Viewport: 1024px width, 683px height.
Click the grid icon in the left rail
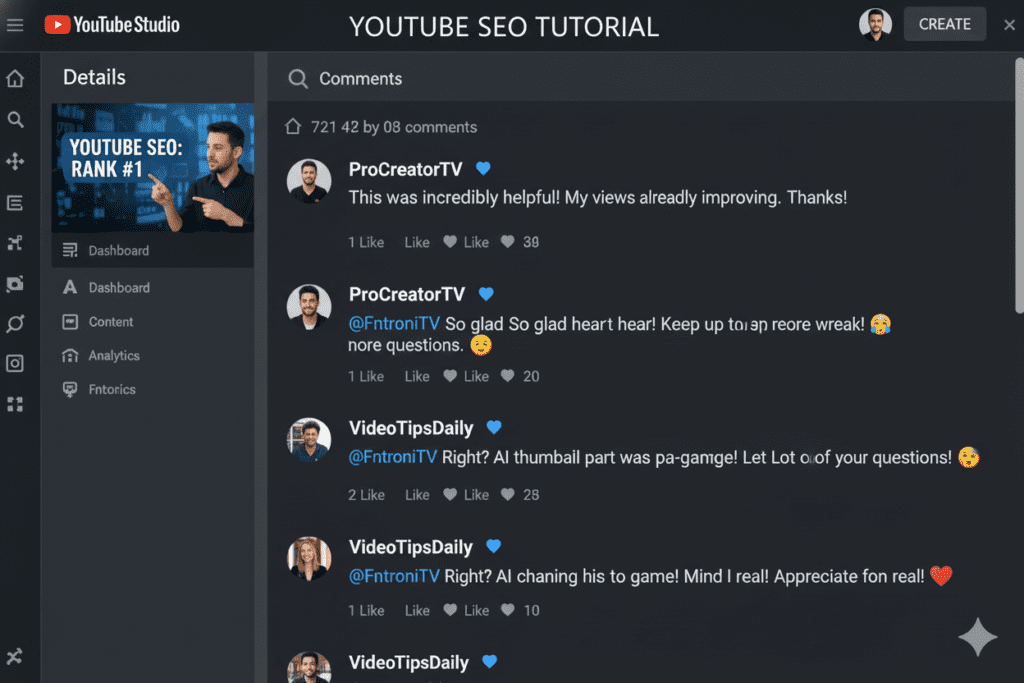[x=15, y=404]
